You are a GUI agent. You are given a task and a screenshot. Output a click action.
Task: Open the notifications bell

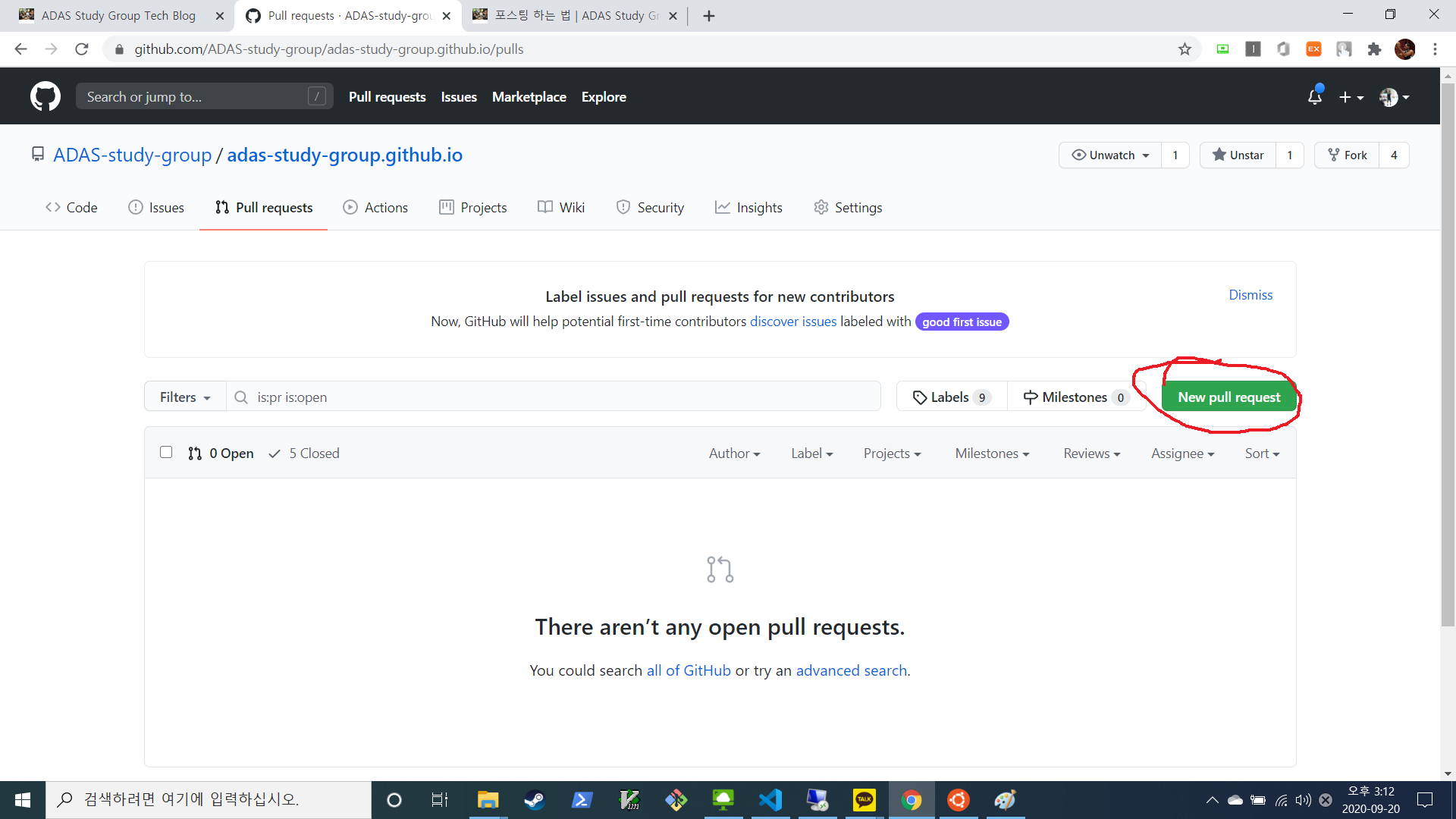[1314, 96]
